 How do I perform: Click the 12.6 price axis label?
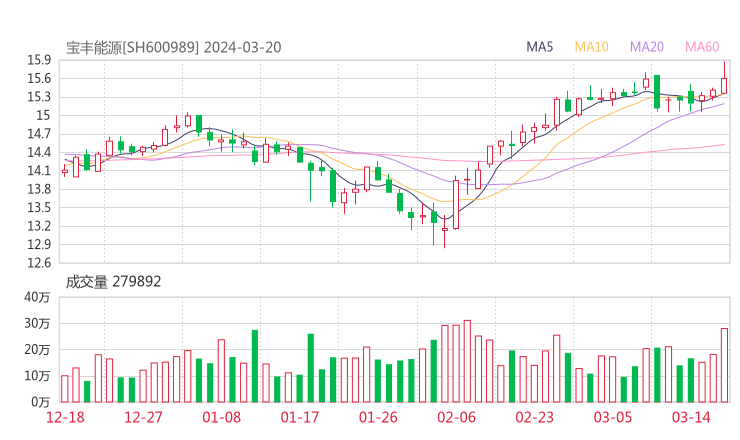[x=39, y=263]
